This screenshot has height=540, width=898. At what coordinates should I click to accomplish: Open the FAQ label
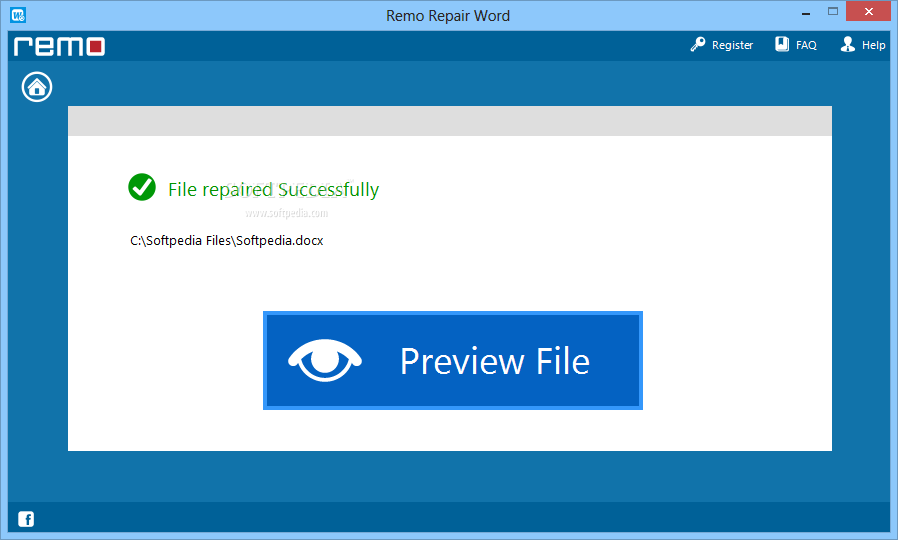pos(806,45)
